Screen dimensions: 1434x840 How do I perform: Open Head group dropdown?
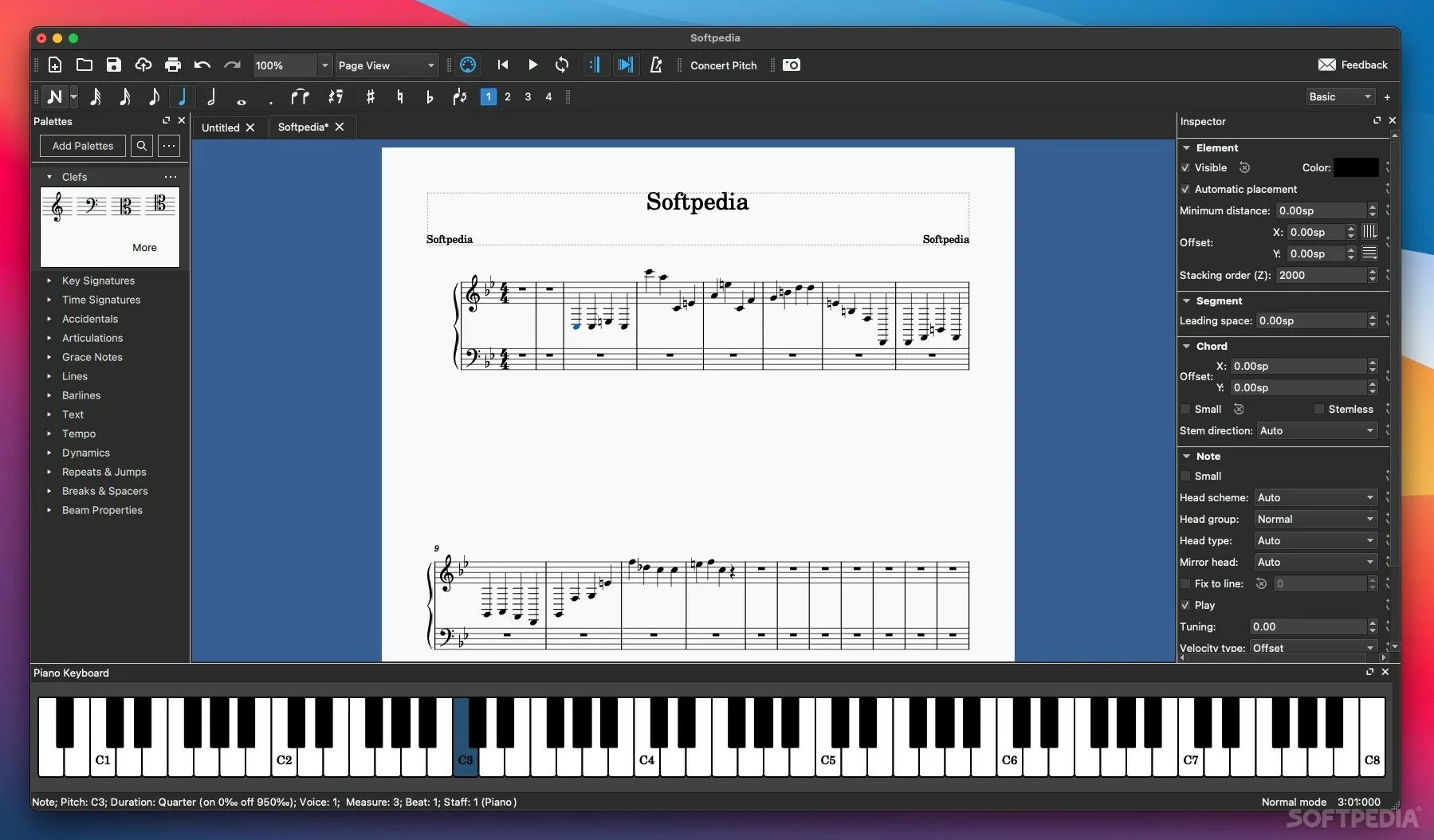point(1315,520)
